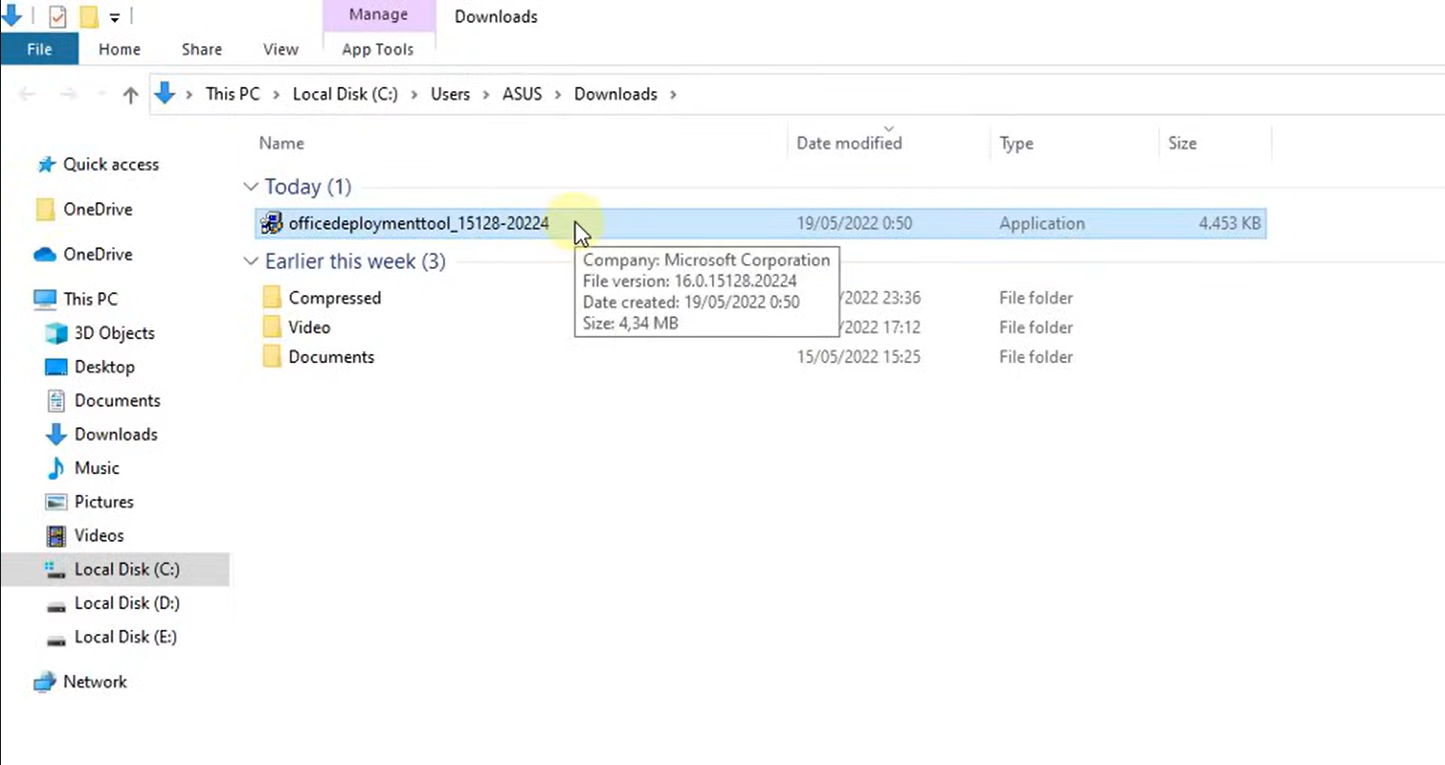Go up one folder level
Screen dimensions: 1445x765
click(x=130, y=94)
